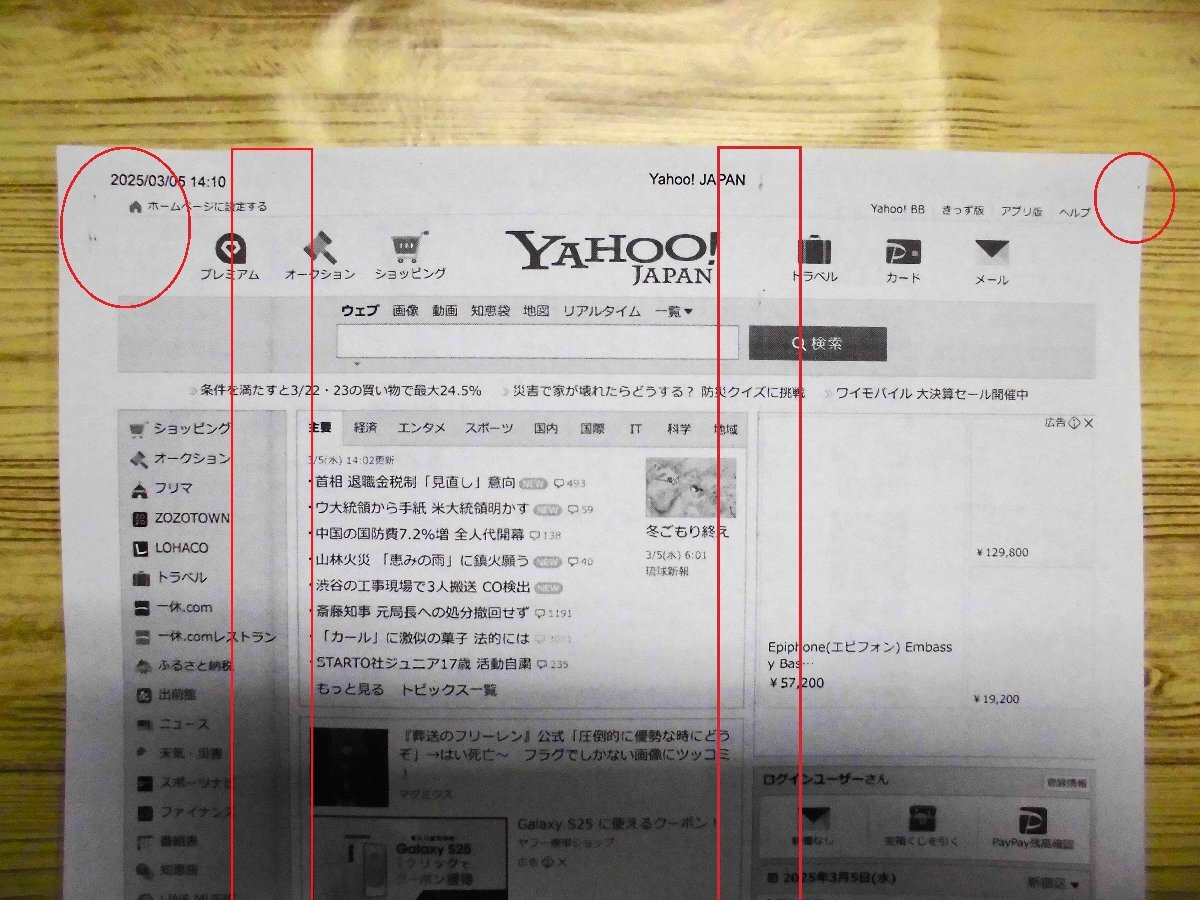Switch to the 経済 news tab

[x=365, y=428]
